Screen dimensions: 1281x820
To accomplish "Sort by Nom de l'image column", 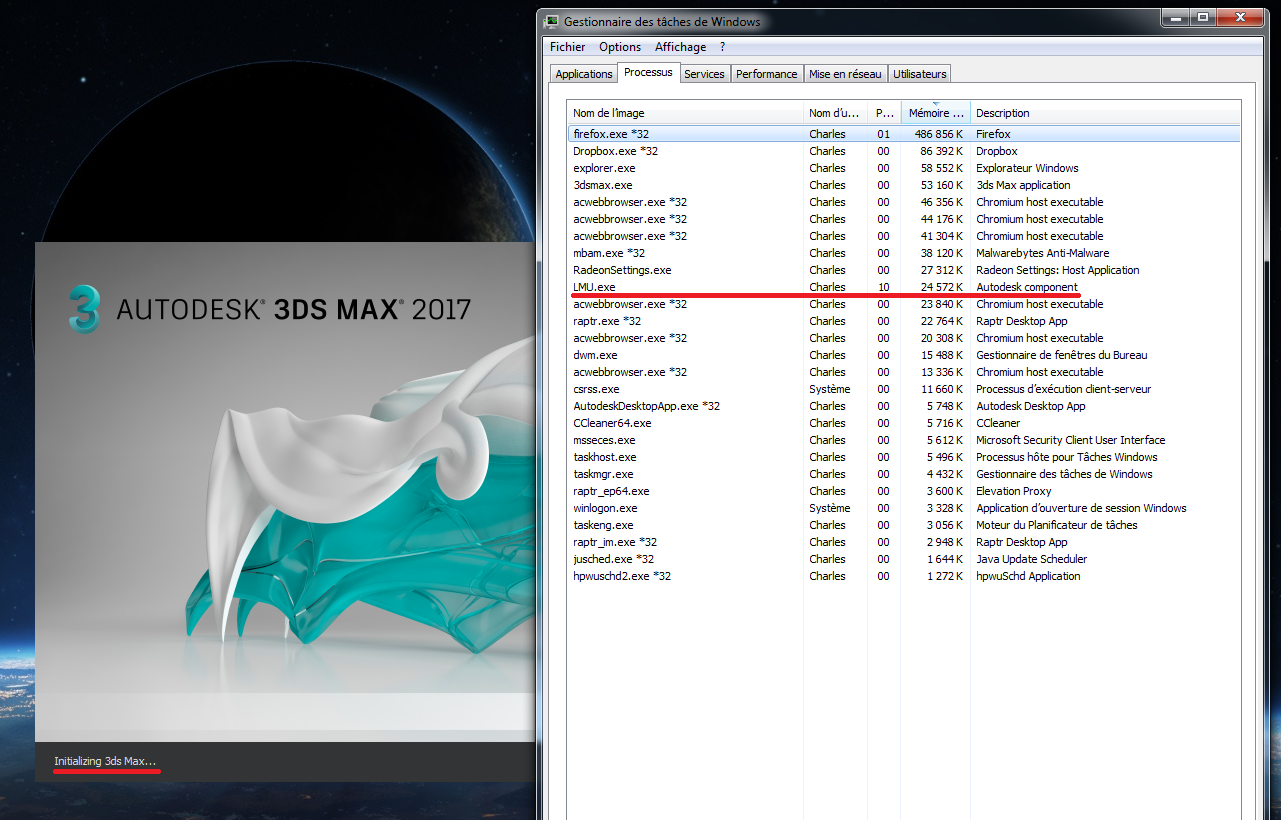I will [685, 113].
